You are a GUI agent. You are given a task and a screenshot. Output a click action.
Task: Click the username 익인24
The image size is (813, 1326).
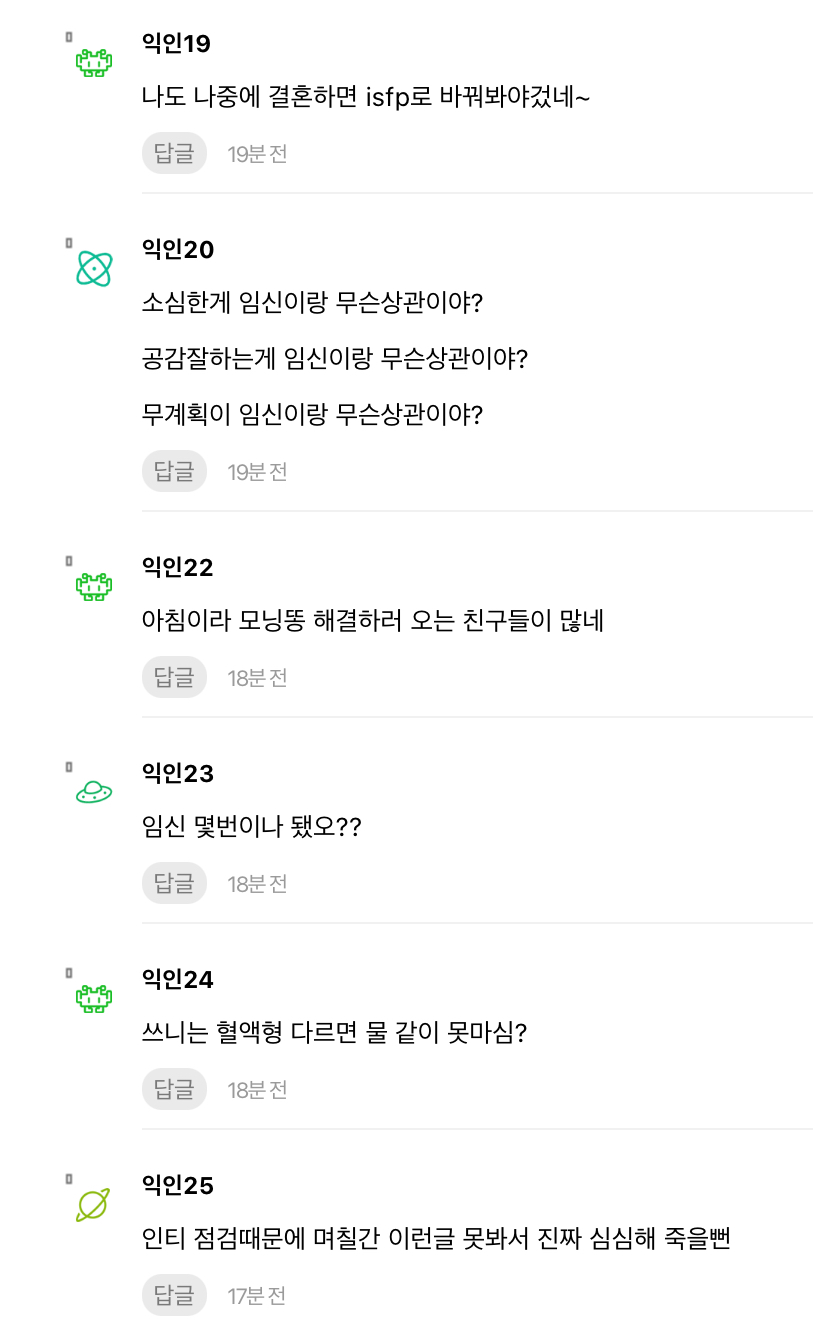pos(176,980)
